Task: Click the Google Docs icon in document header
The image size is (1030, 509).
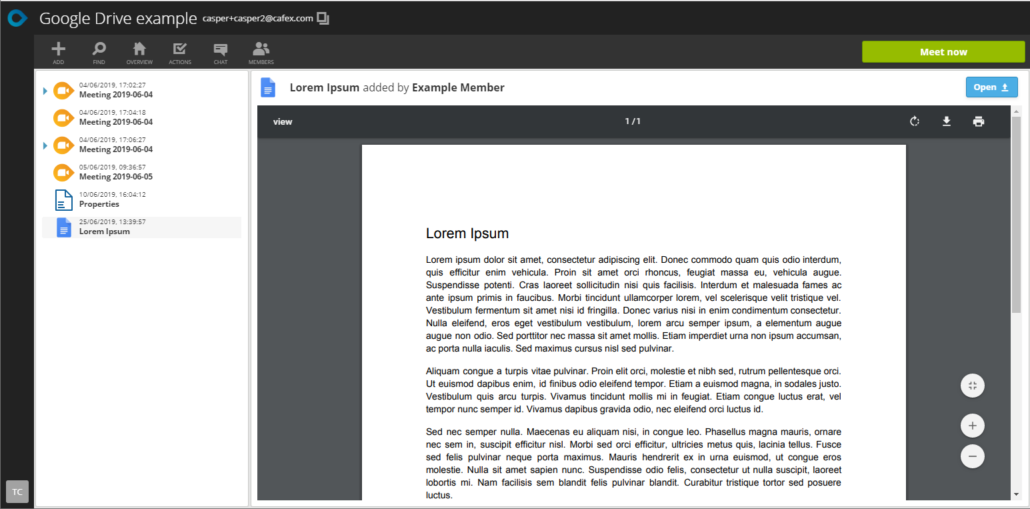Action: click(268, 87)
